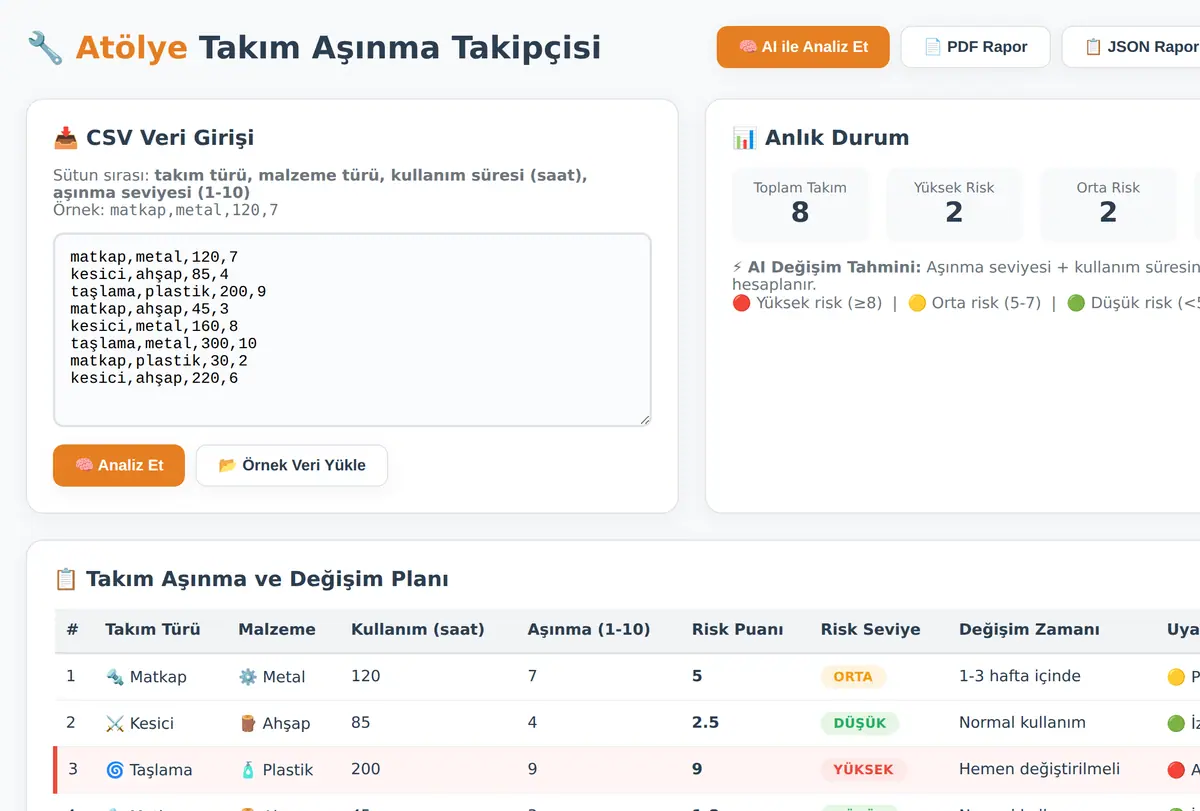Run the orange Analiz Et button
Screen dimensions: 1200x811
click(x=119, y=465)
